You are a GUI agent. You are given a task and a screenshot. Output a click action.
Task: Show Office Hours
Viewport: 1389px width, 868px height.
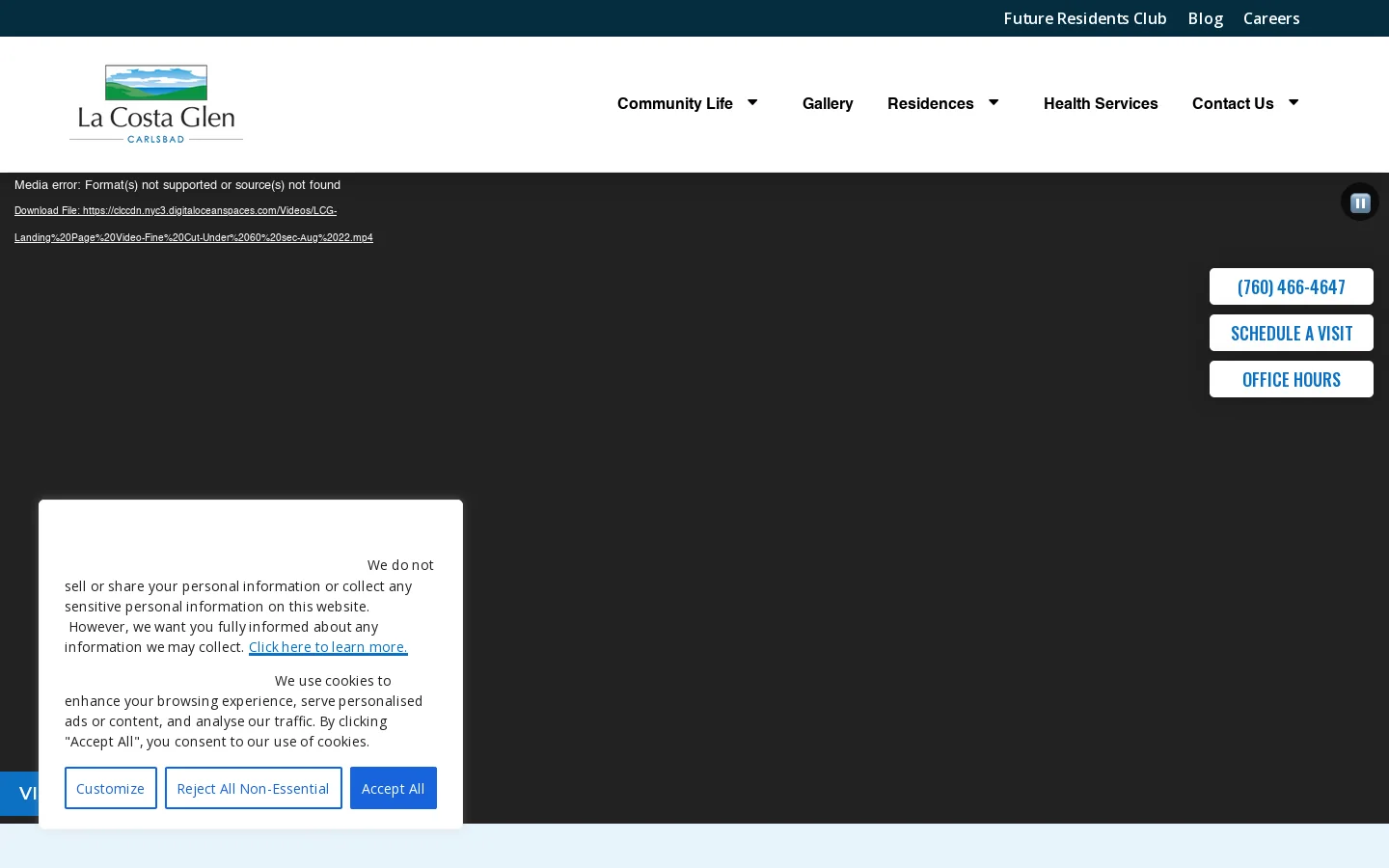pos(1292,379)
